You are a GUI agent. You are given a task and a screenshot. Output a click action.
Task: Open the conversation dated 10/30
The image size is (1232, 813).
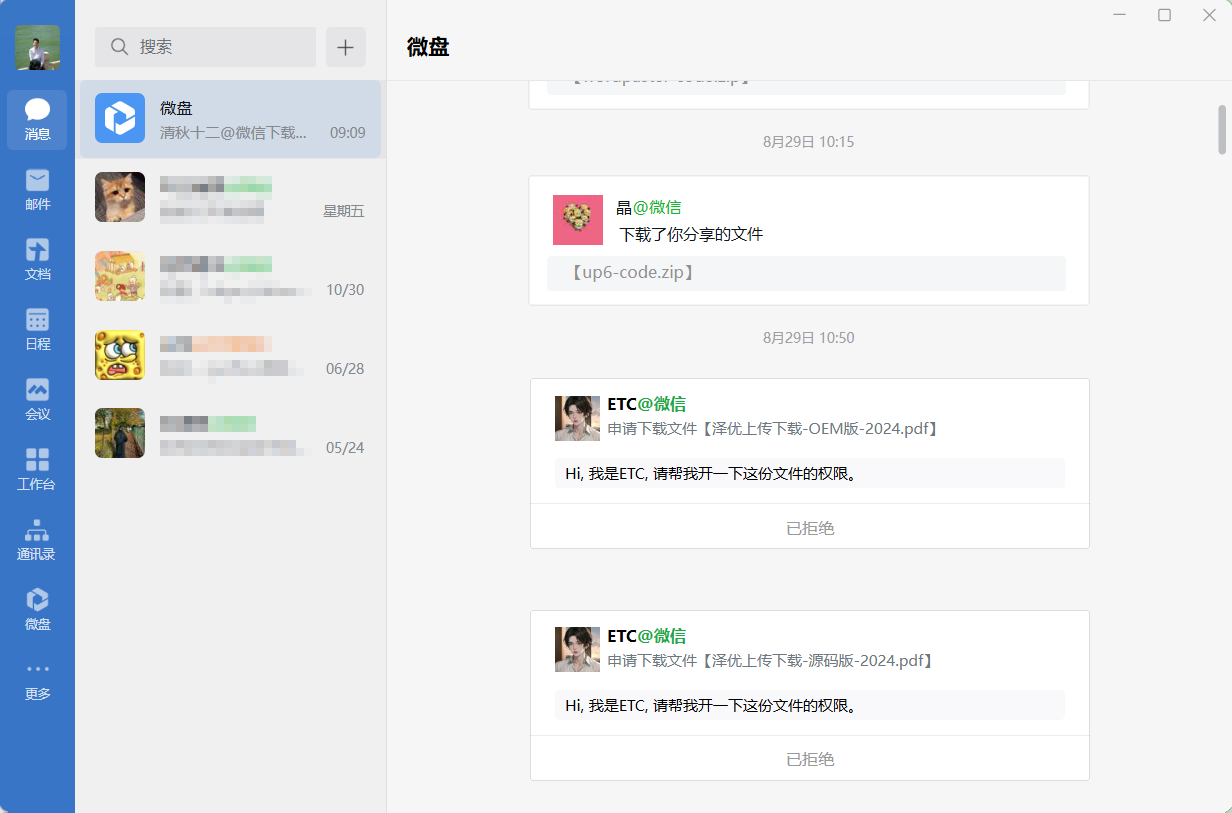click(230, 276)
